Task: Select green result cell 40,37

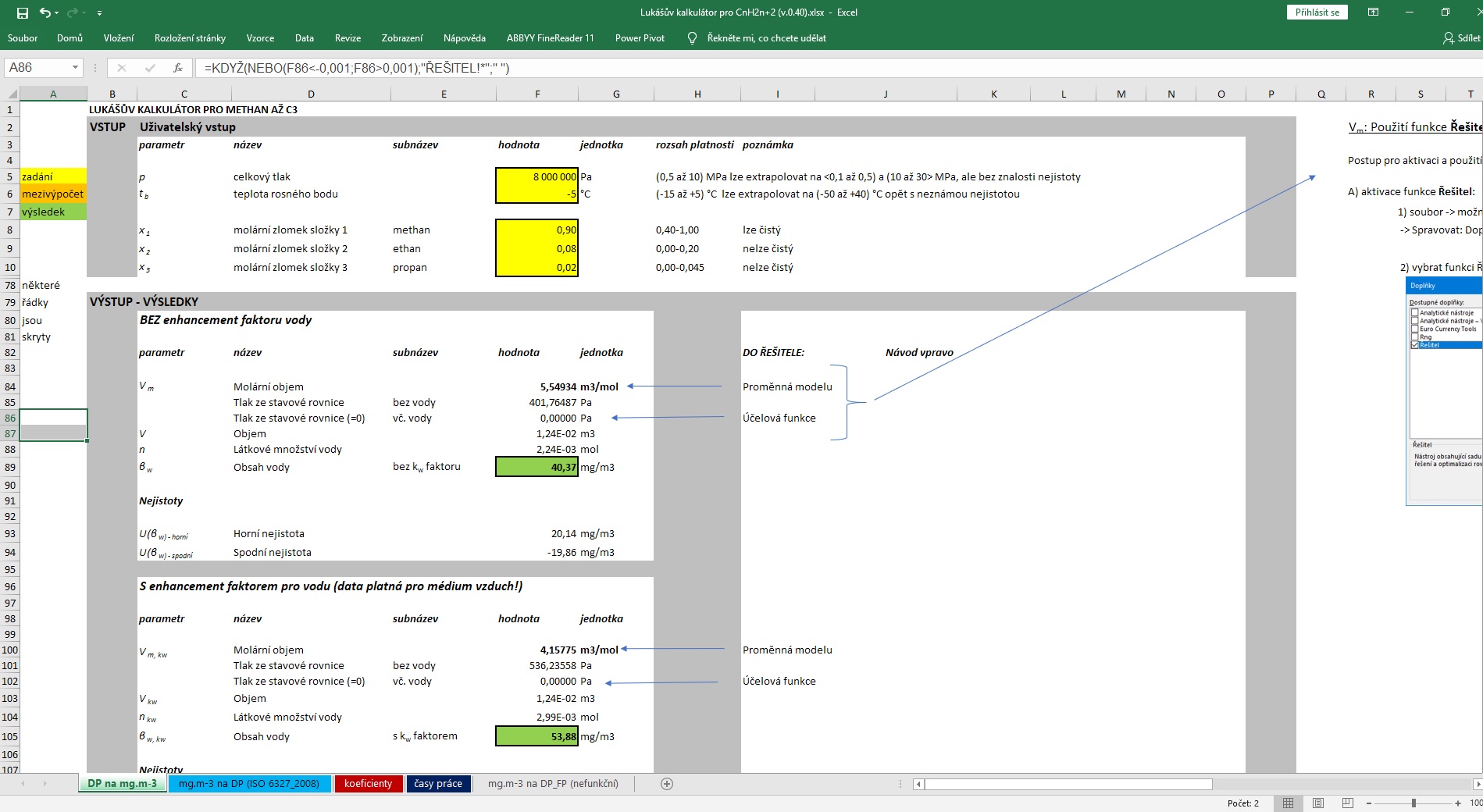Action: [537, 467]
